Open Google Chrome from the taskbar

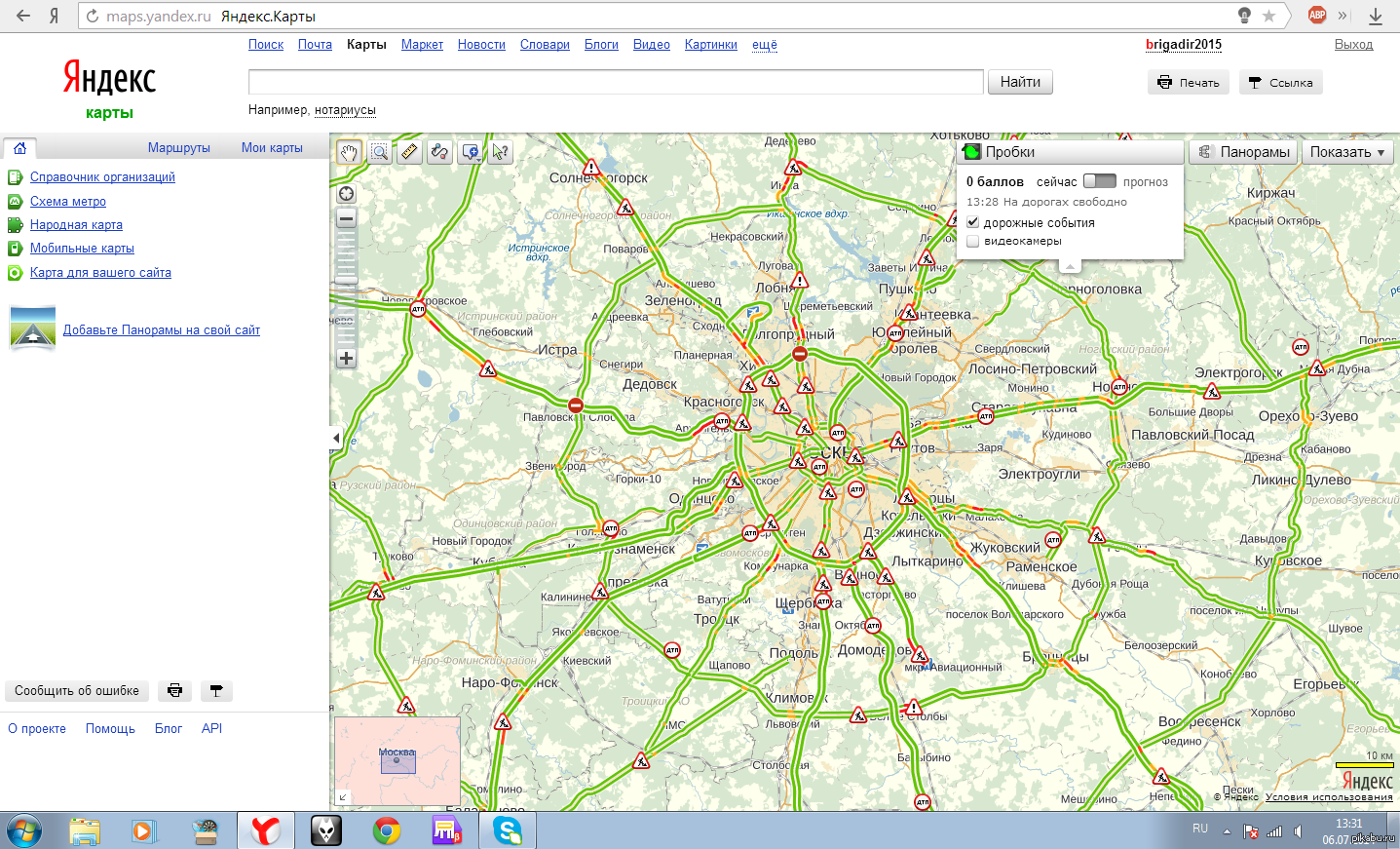(387, 830)
